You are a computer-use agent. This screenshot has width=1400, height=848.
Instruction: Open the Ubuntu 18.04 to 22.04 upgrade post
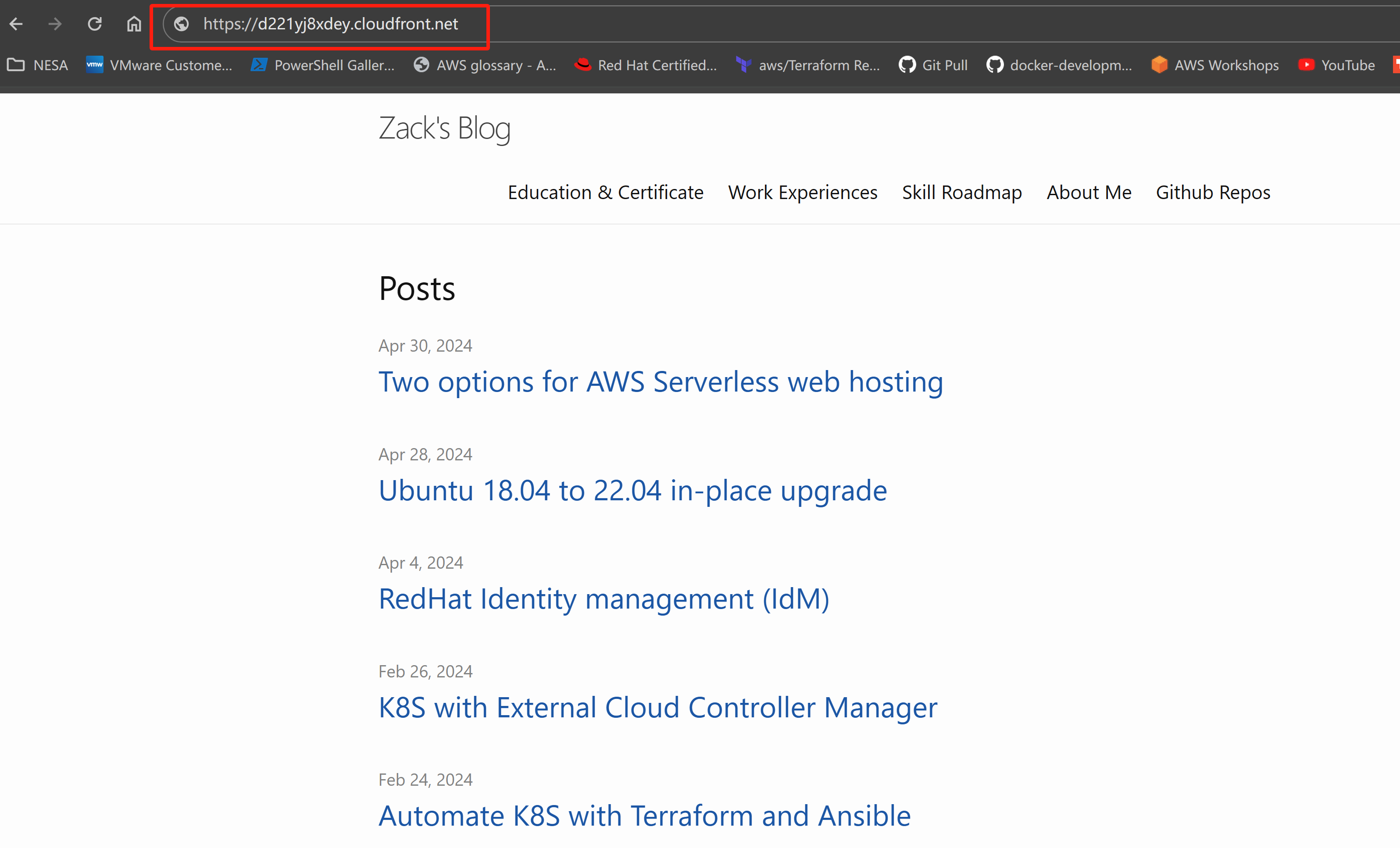633,491
